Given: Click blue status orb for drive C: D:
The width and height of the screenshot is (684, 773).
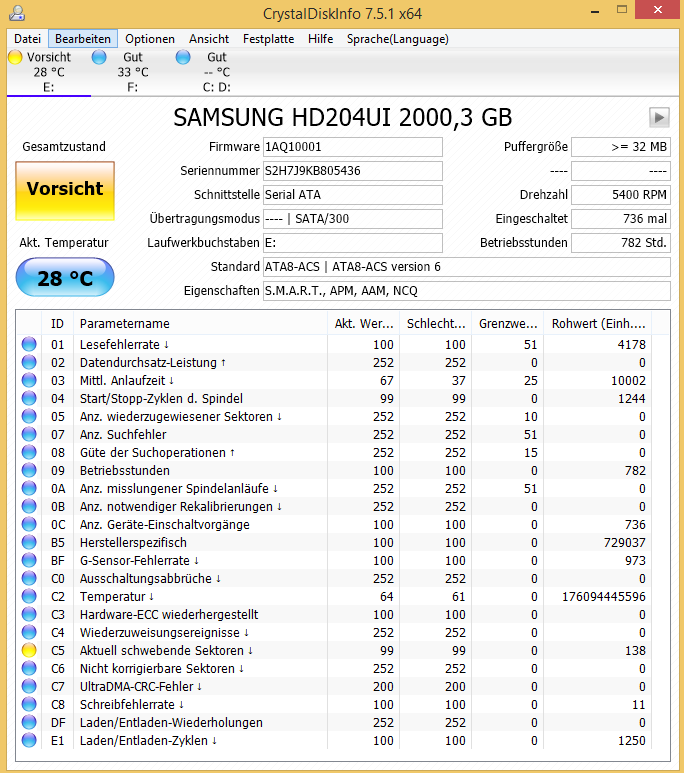Looking at the screenshot, I should point(183,57).
